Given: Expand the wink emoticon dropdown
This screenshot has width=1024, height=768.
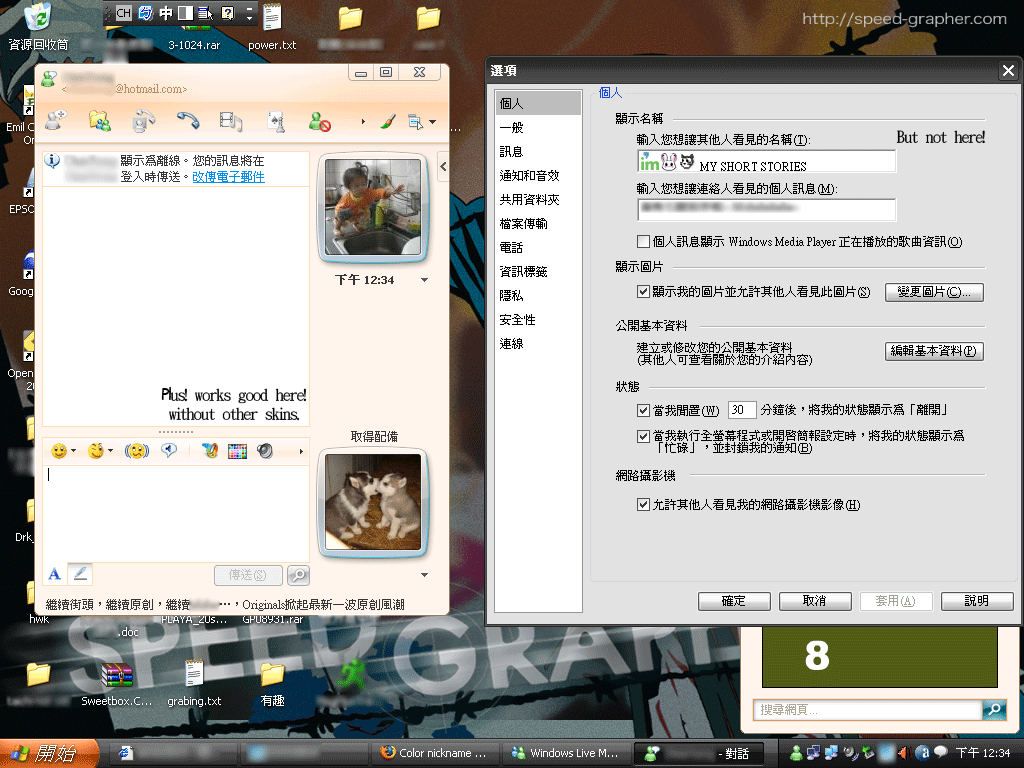Looking at the screenshot, I should pyautogui.click(x=110, y=452).
